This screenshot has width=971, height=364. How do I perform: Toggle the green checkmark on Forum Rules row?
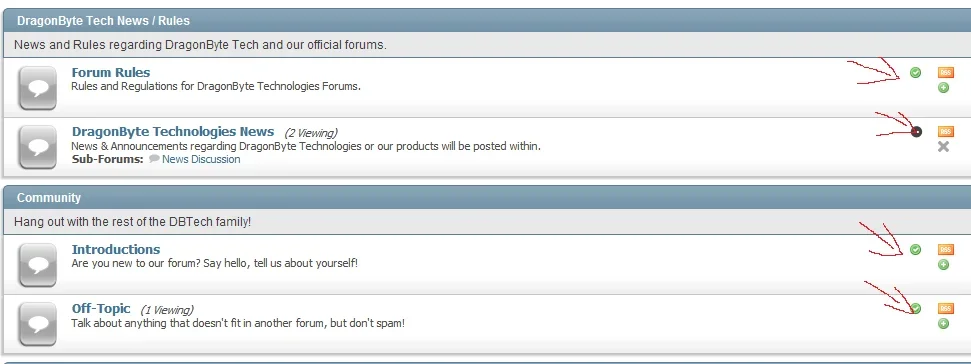click(x=915, y=72)
